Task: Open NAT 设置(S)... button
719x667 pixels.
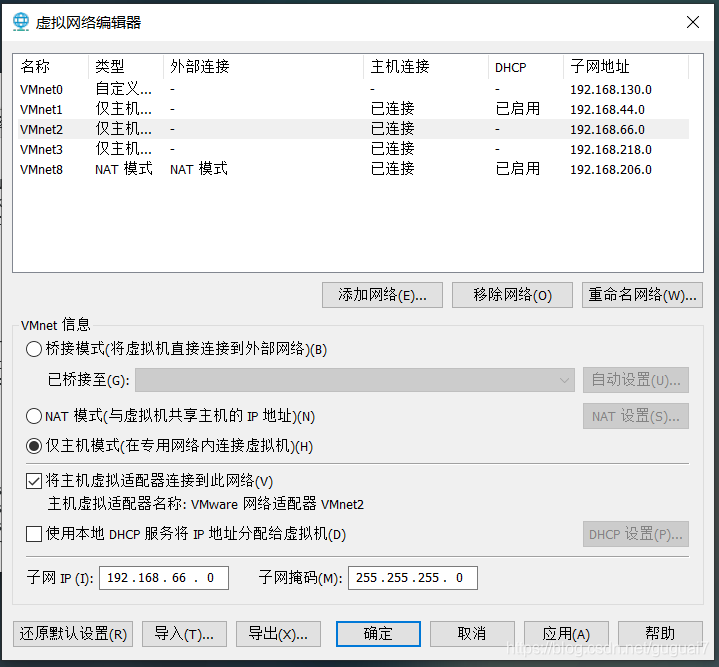Action: pyautogui.click(x=636, y=416)
